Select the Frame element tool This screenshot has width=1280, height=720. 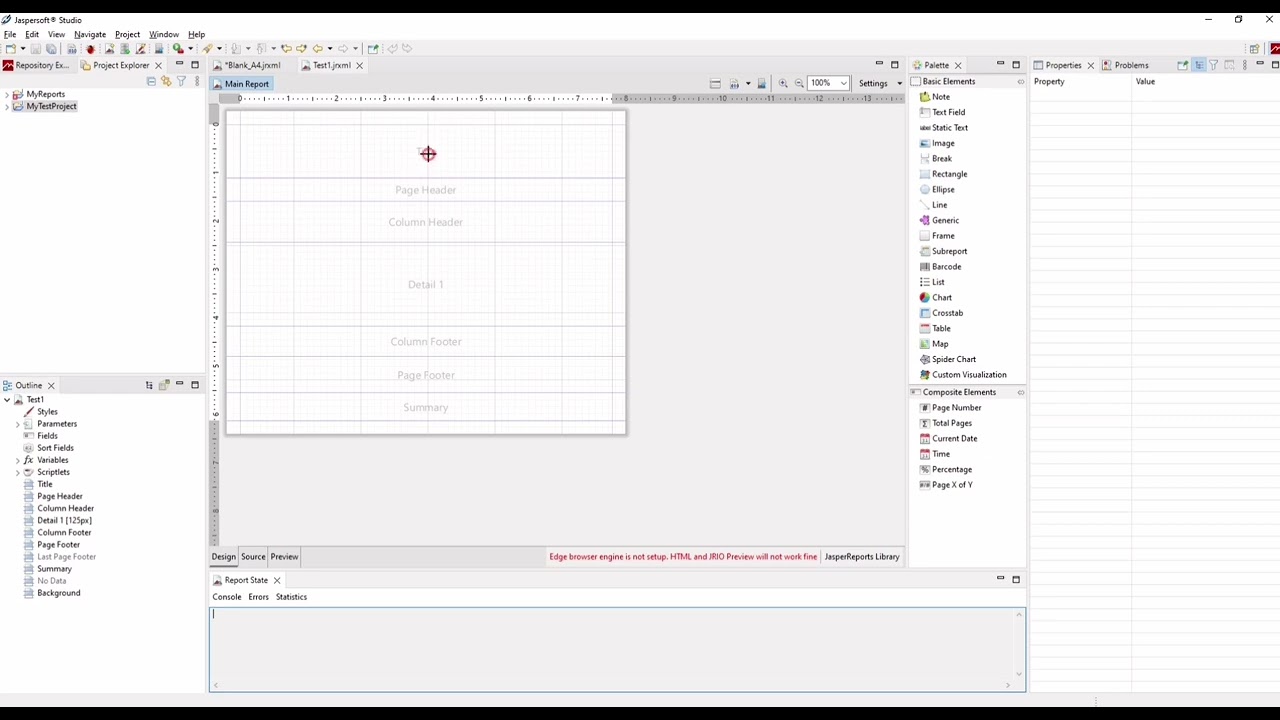click(x=937, y=236)
